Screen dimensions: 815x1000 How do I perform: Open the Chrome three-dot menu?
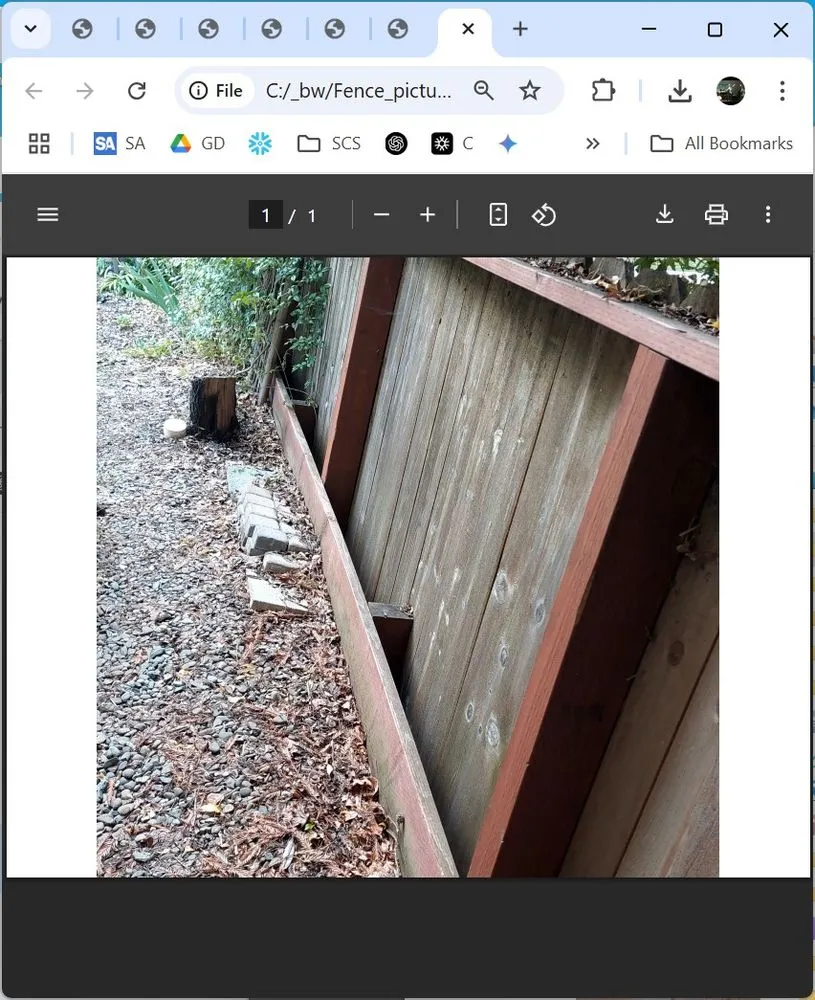[x=782, y=91]
